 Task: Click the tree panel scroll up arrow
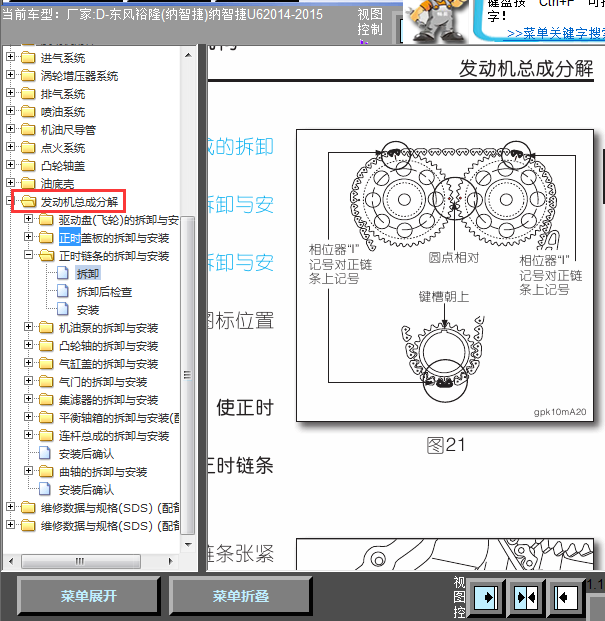pyautogui.click(x=188, y=55)
